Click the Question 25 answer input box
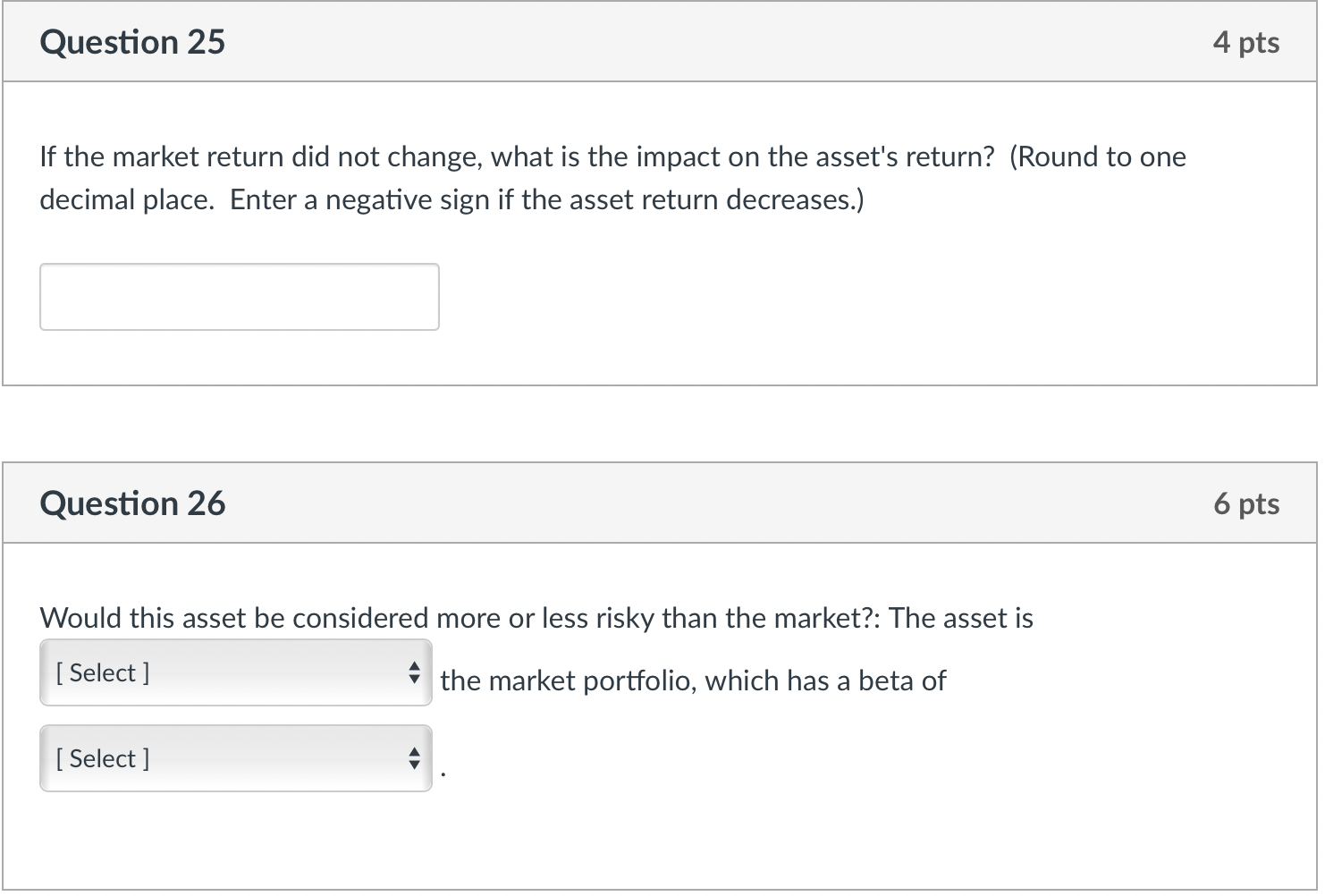 239,297
